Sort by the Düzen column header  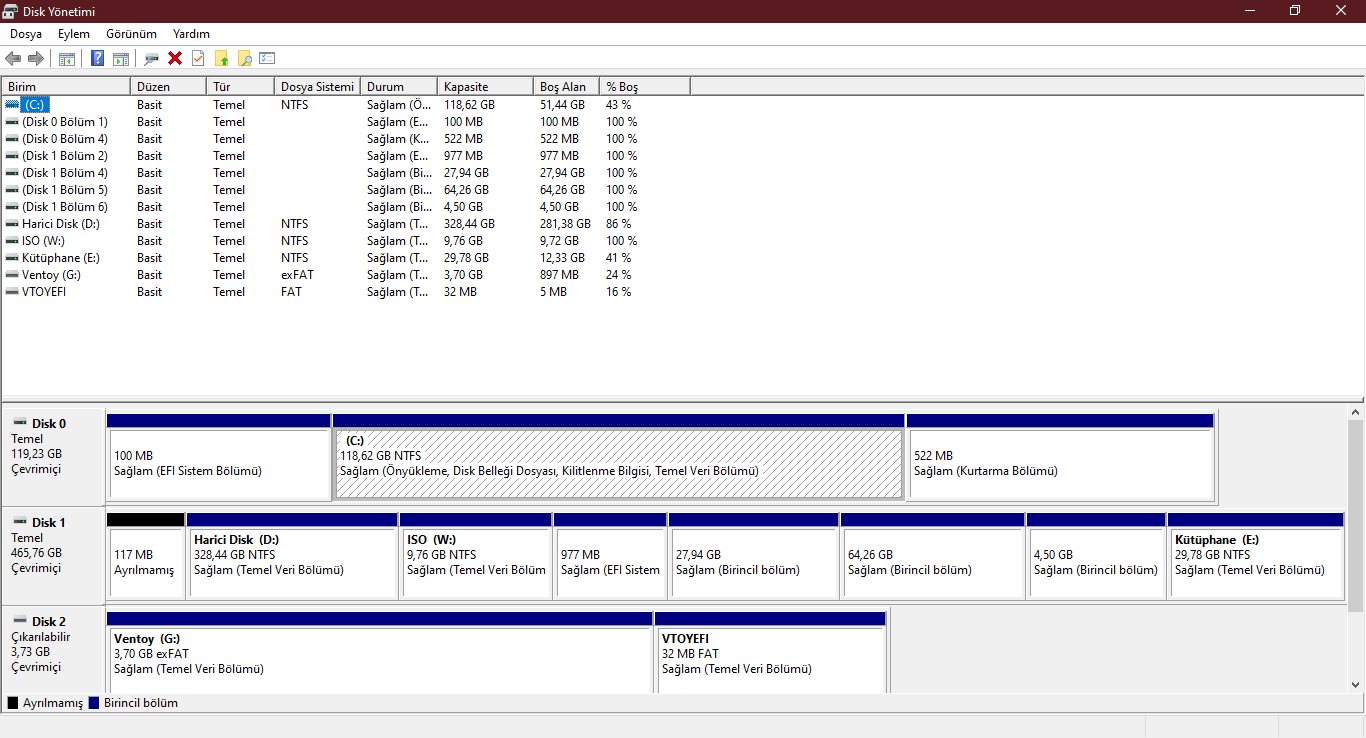(168, 87)
